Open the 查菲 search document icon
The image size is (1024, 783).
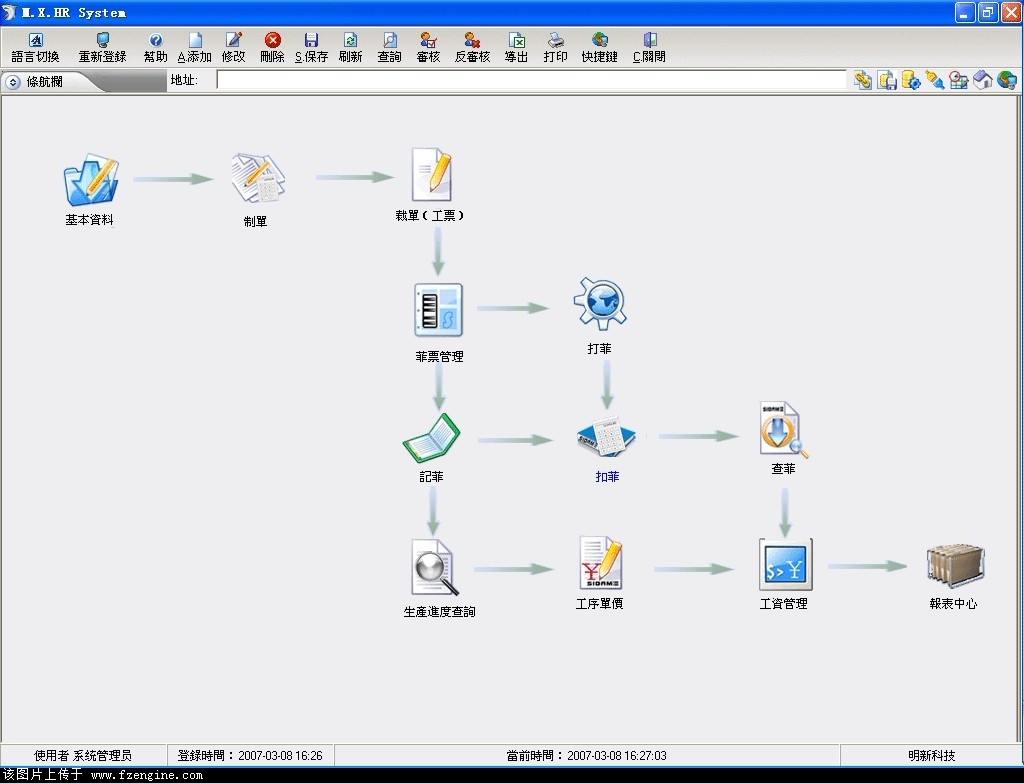783,430
